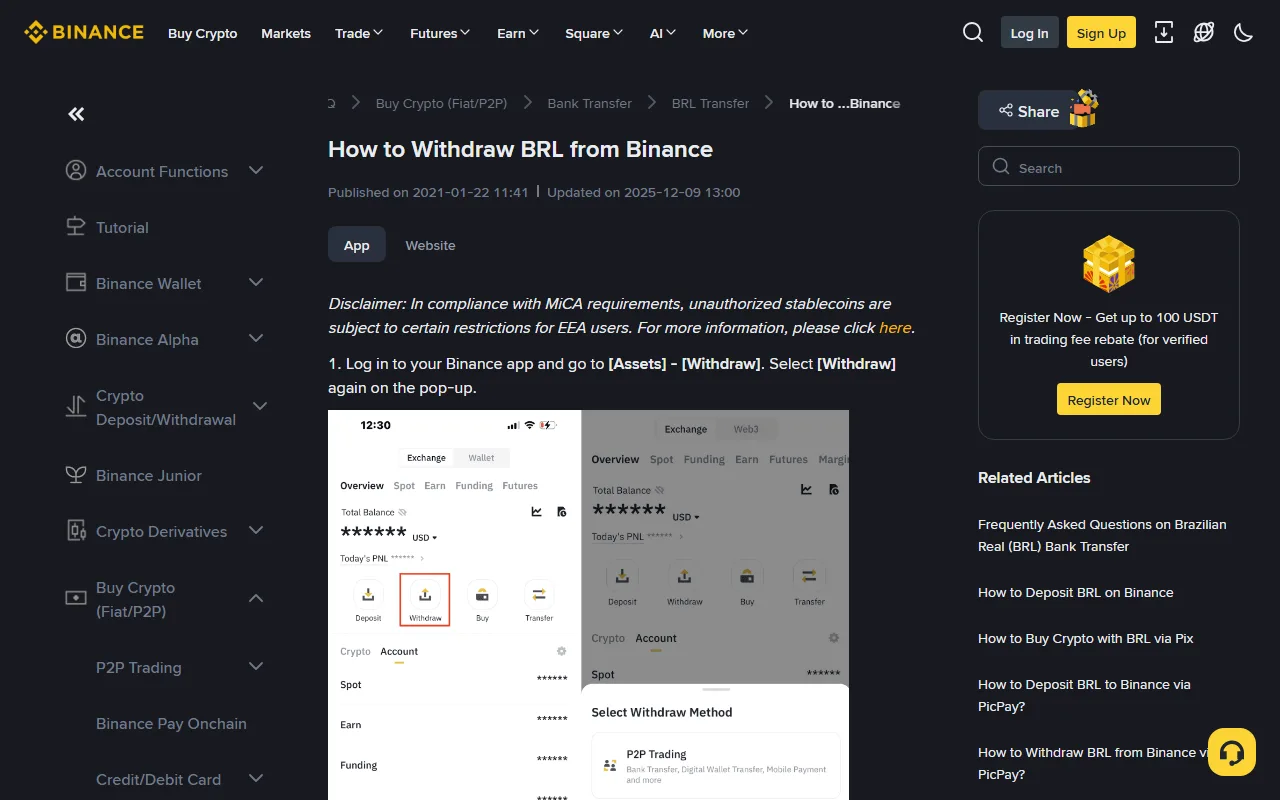
Task: Click the download app icon
Action: click(x=1164, y=33)
